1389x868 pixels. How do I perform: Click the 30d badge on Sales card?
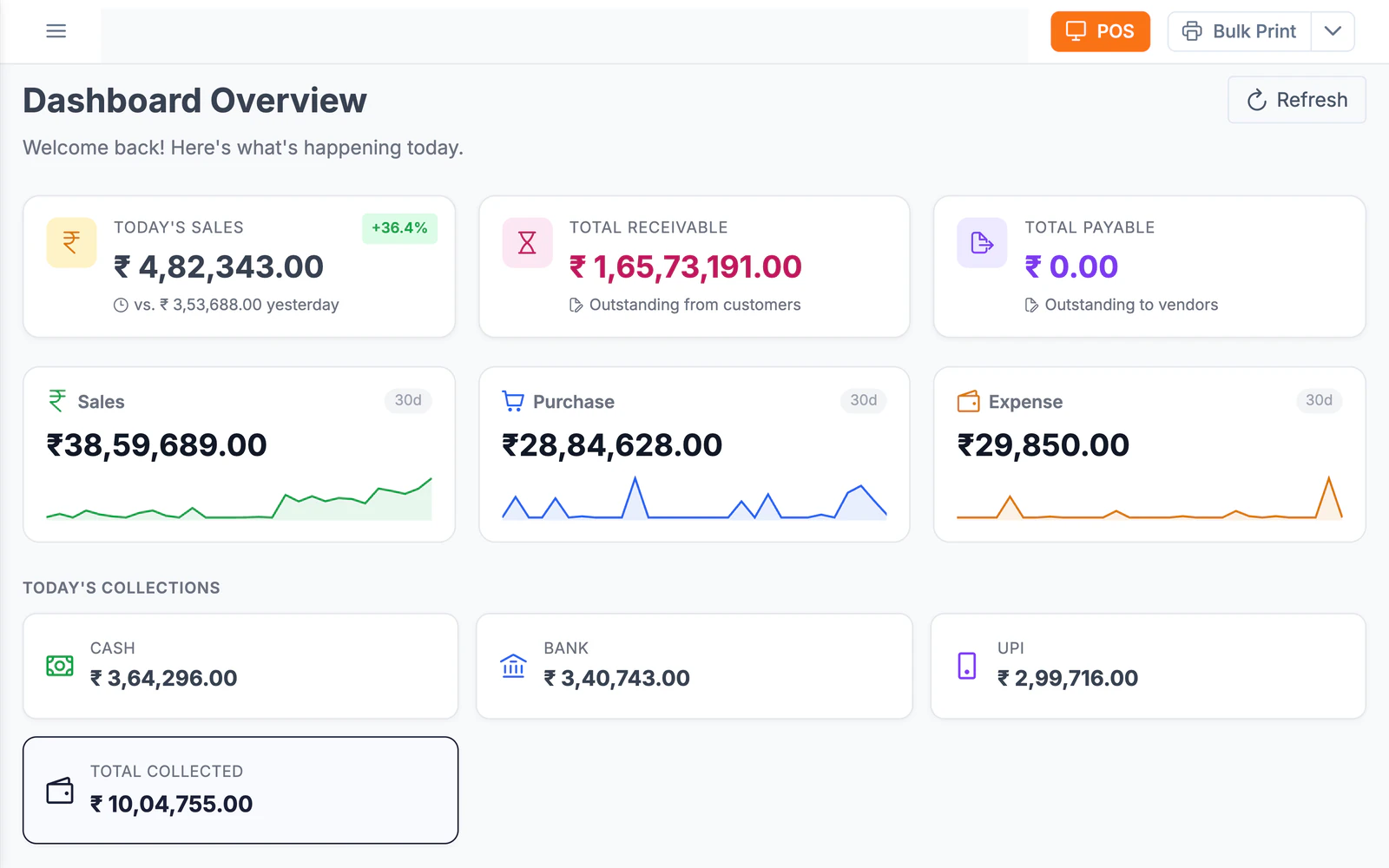408,400
